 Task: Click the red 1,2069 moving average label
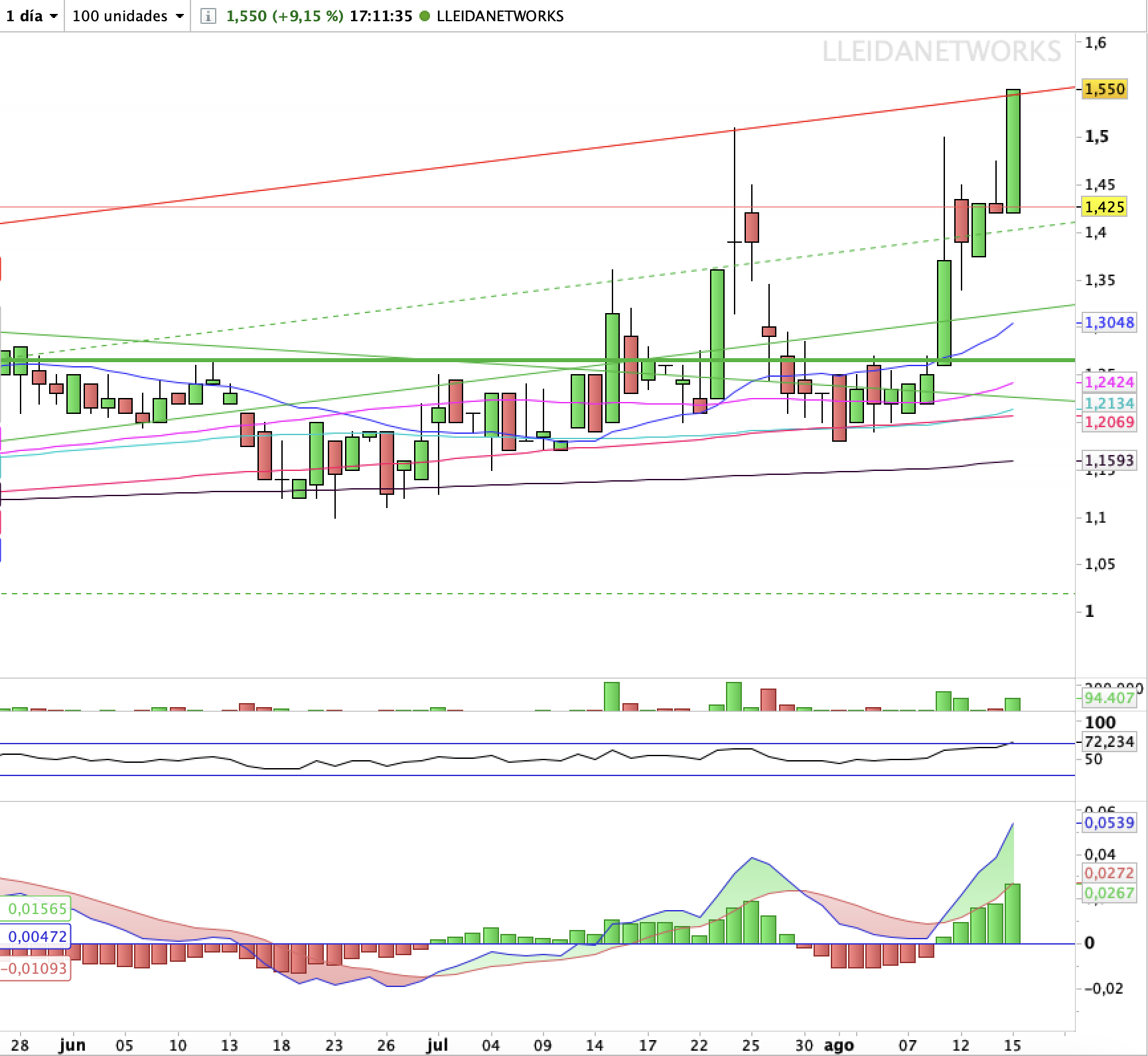[x=1109, y=422]
